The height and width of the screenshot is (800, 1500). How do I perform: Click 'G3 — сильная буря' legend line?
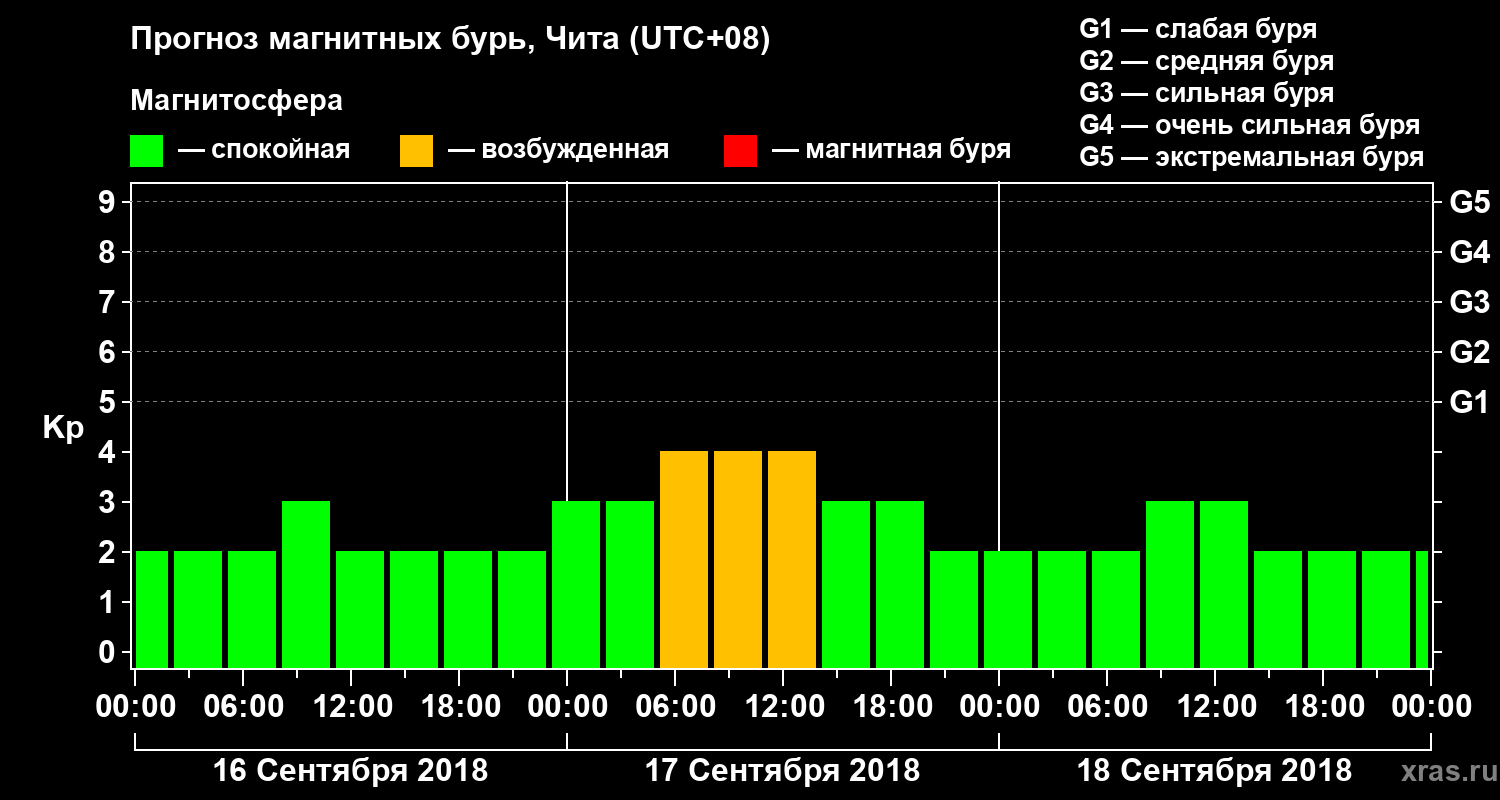(x=1207, y=93)
